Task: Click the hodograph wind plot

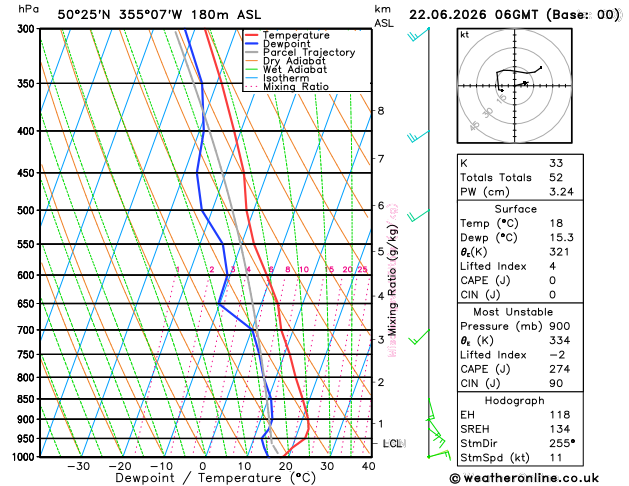Action: 515,85
